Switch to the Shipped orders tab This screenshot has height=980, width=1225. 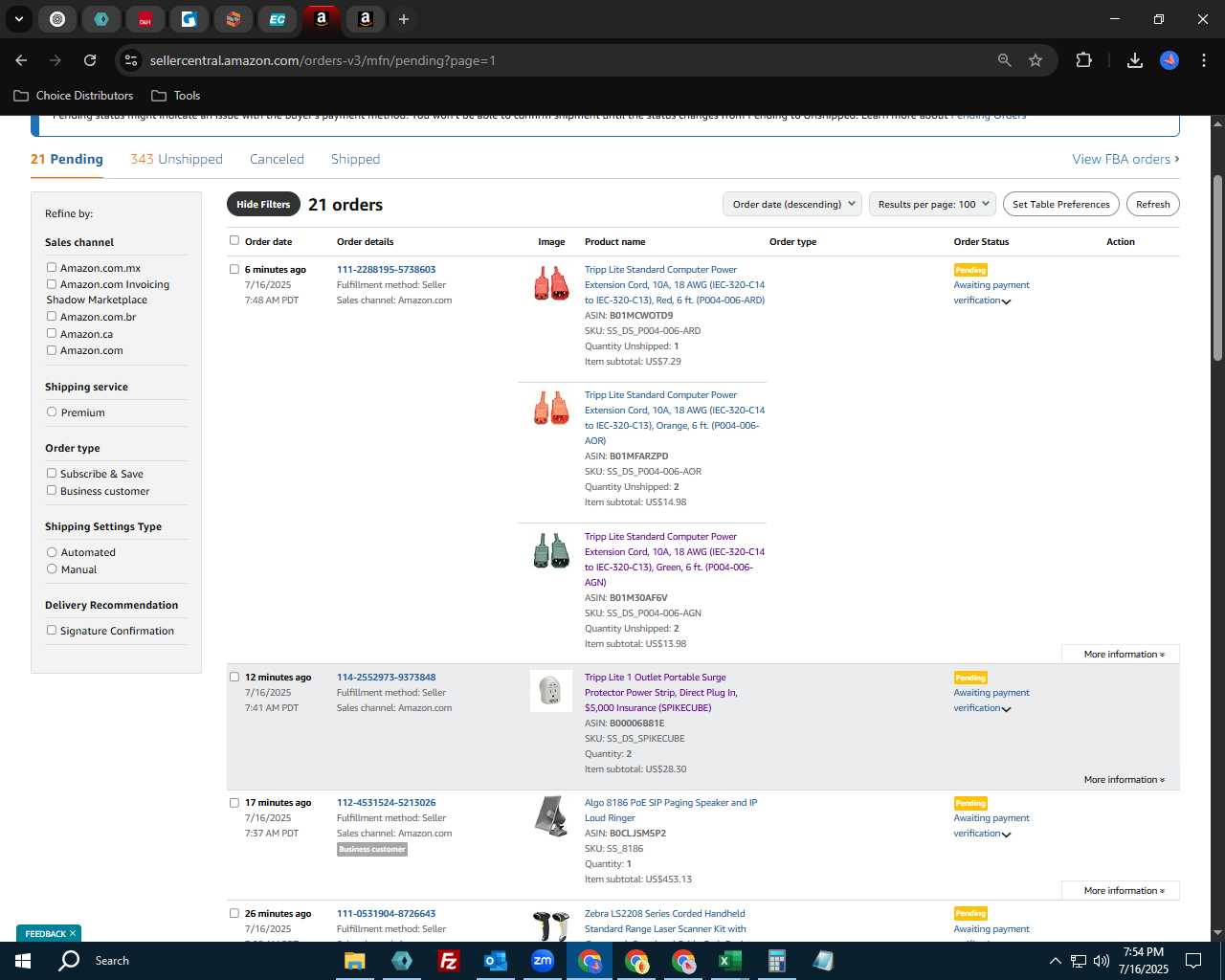[355, 159]
